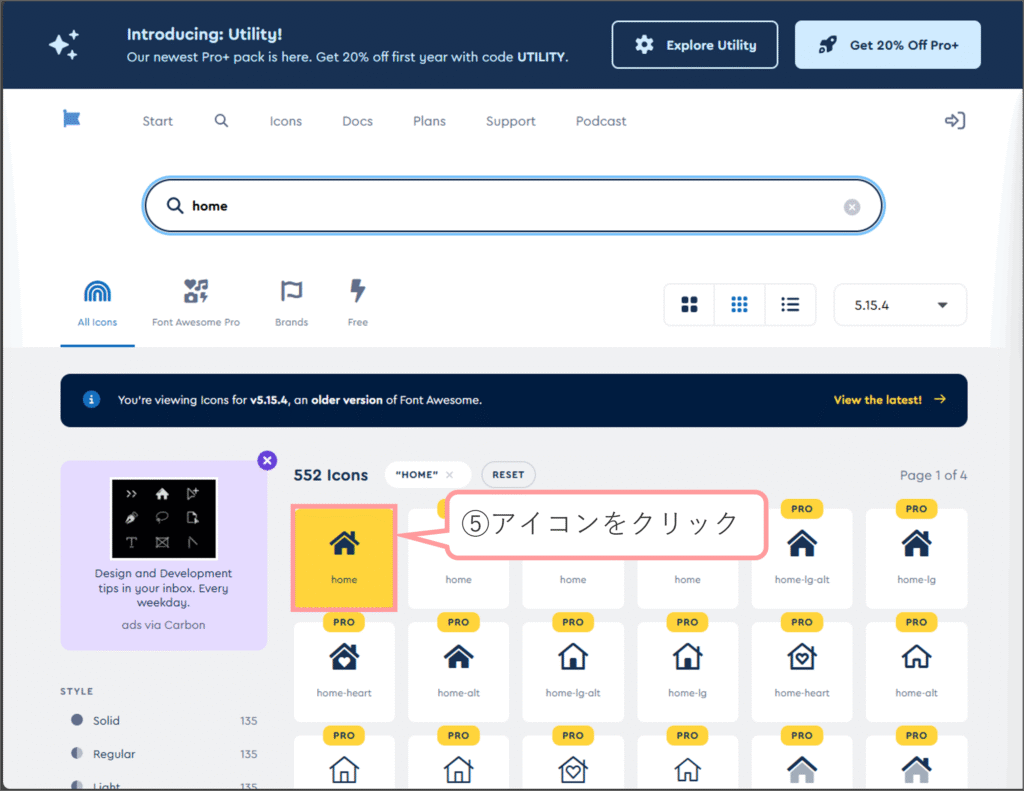Close the Carbon ad with purple X

[x=267, y=460]
